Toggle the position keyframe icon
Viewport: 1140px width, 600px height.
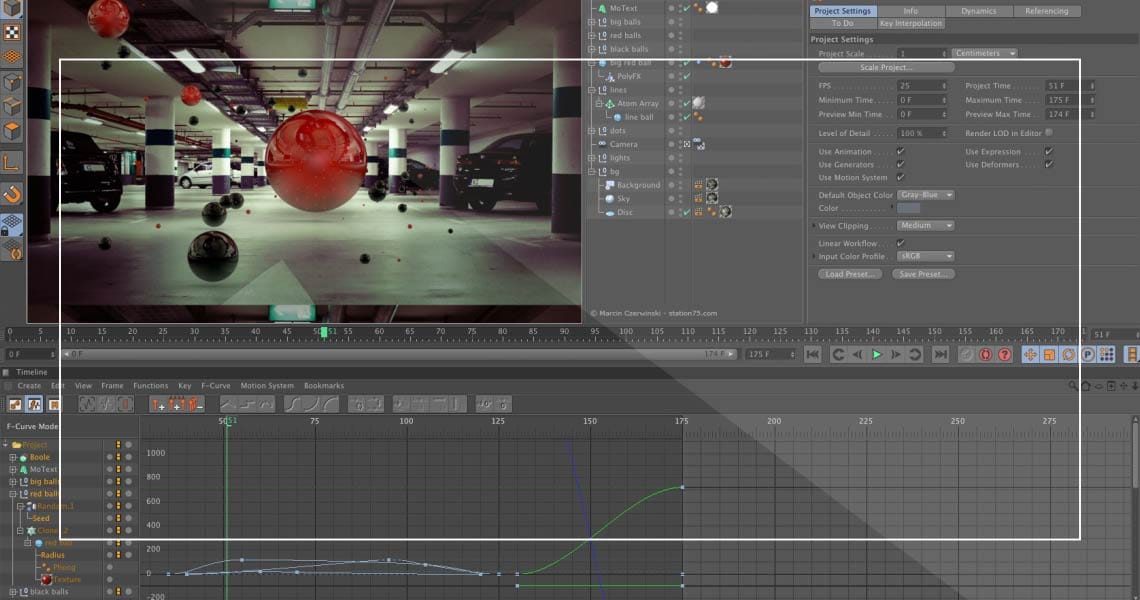pos(1029,355)
